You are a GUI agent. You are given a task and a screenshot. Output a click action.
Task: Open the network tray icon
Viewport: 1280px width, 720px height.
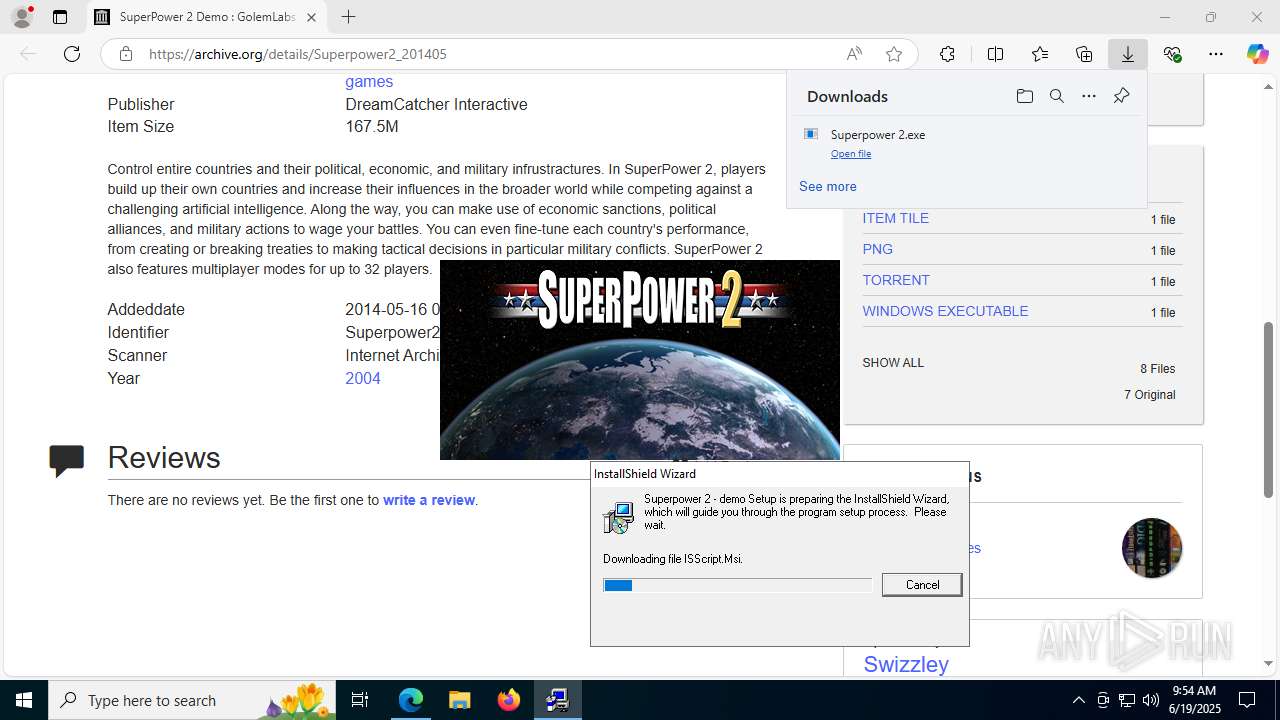(1127, 700)
